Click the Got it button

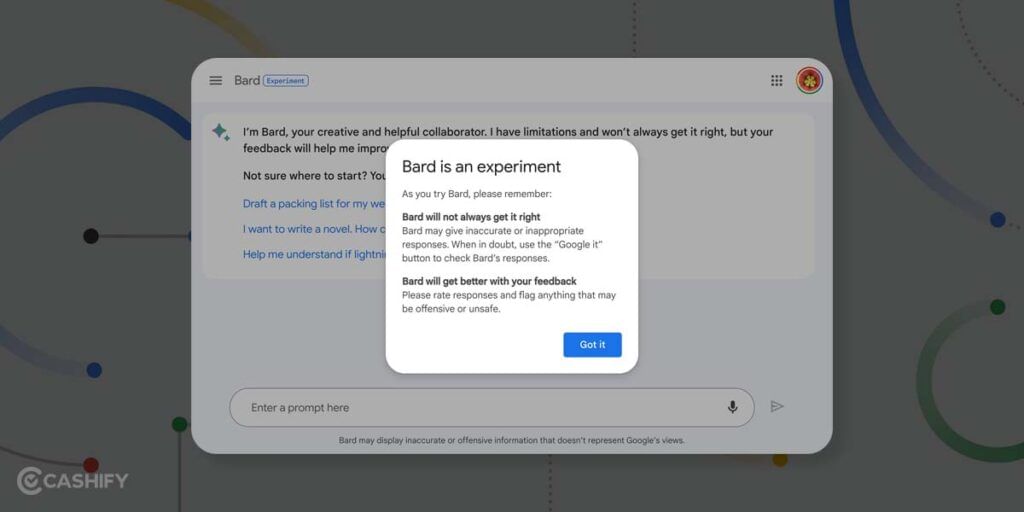pos(592,345)
